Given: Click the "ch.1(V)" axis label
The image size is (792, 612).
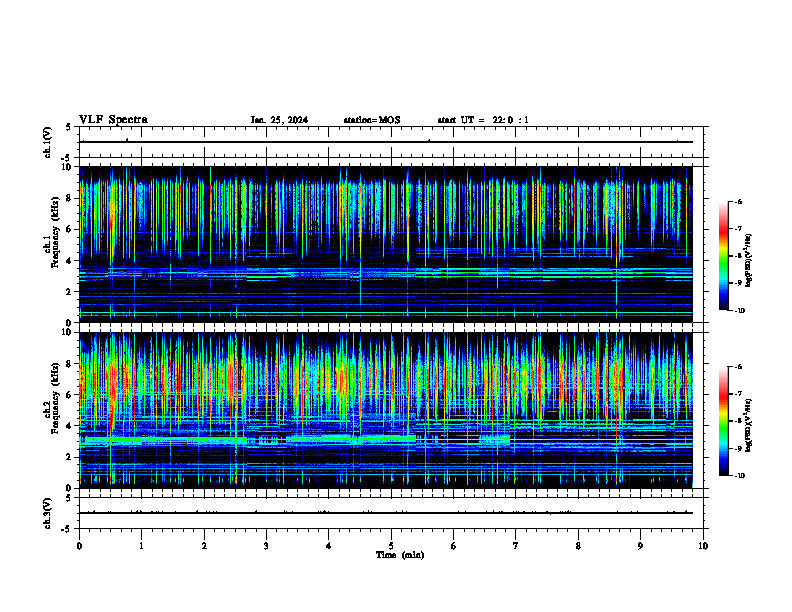Looking at the screenshot, I should point(48,142).
